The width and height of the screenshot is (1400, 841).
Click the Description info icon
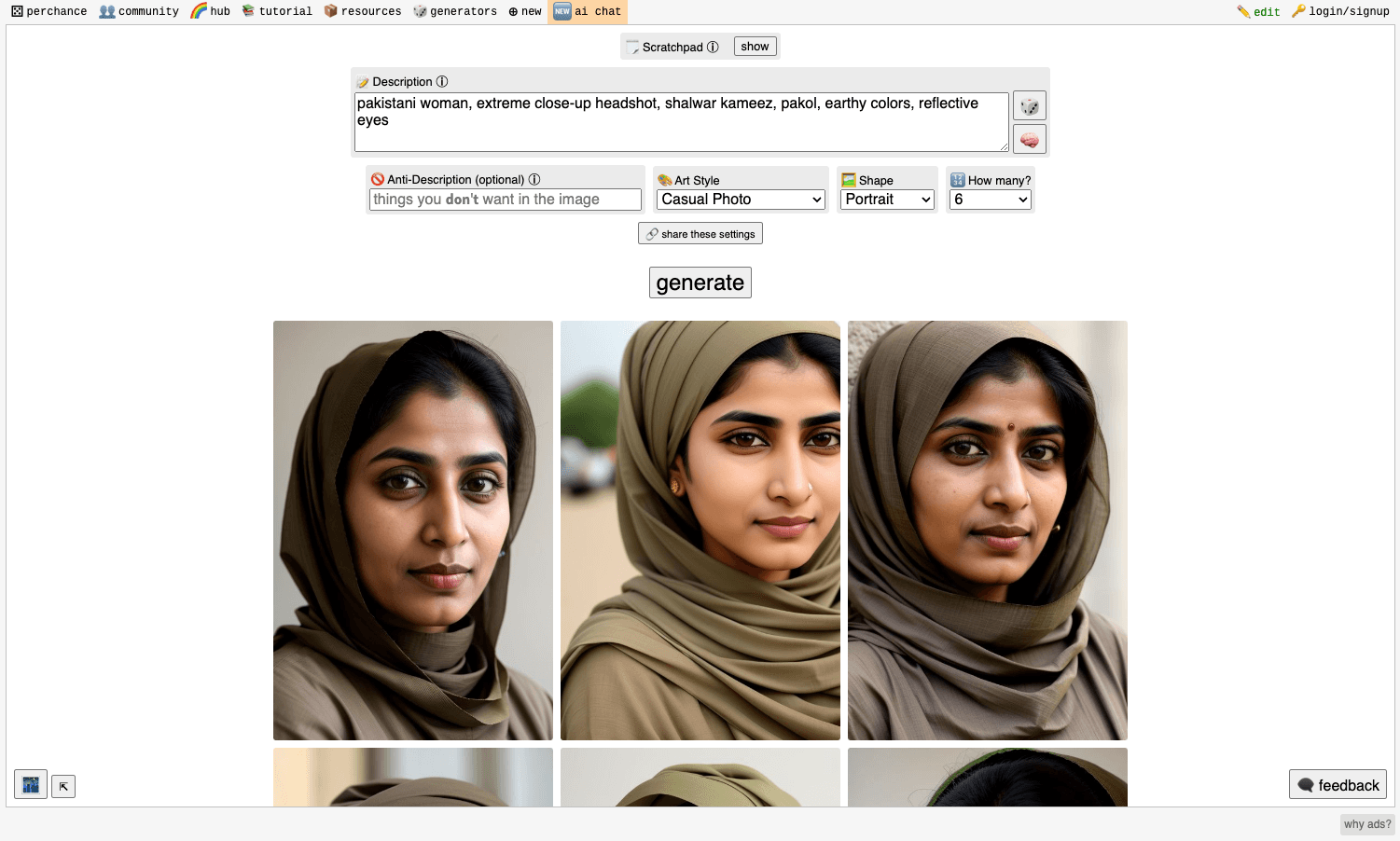pos(442,81)
